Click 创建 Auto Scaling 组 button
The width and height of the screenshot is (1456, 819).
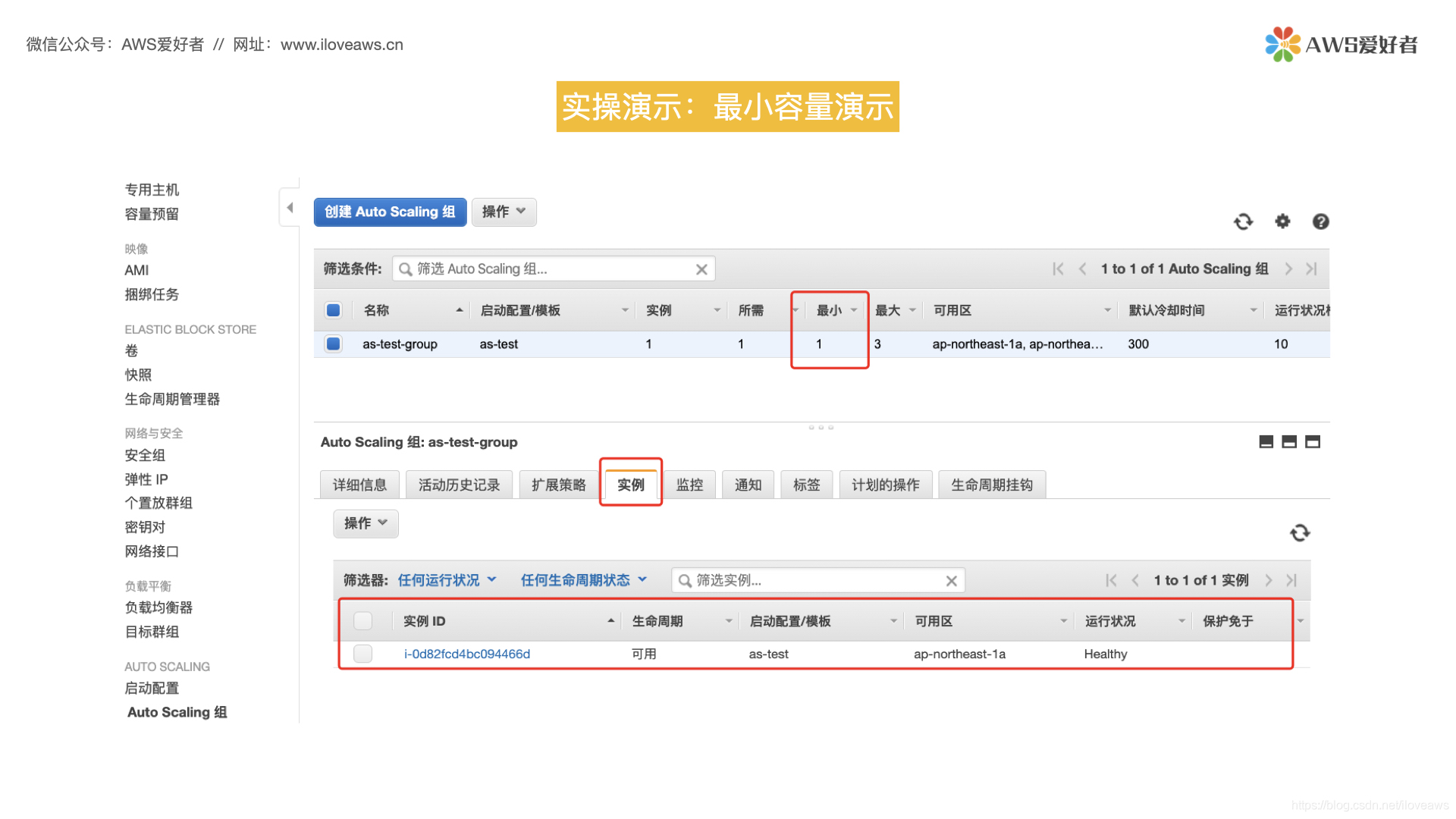(390, 212)
